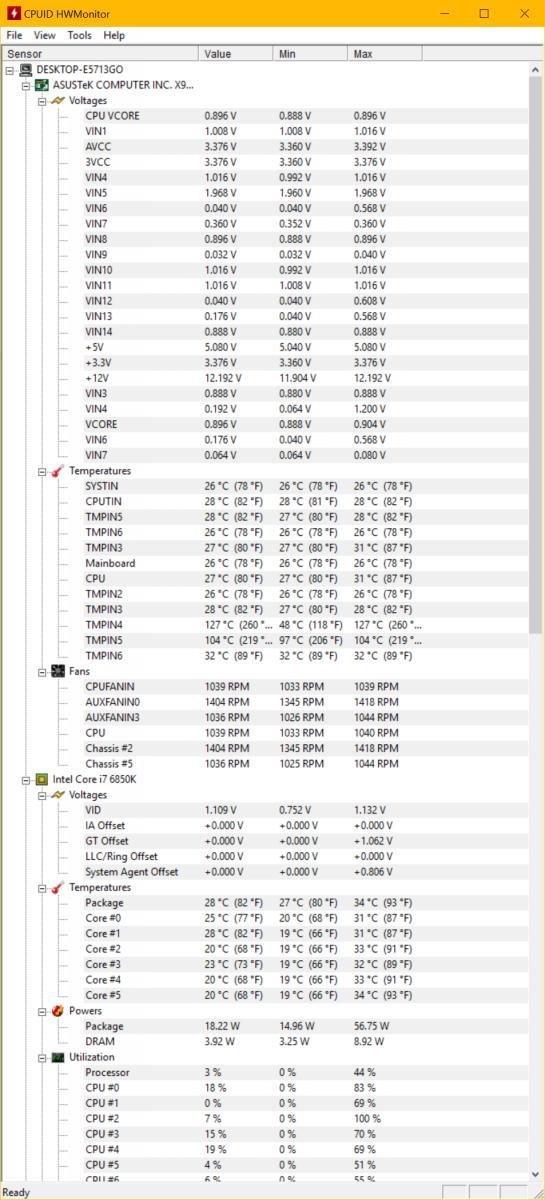Click the Value column header

236,54
